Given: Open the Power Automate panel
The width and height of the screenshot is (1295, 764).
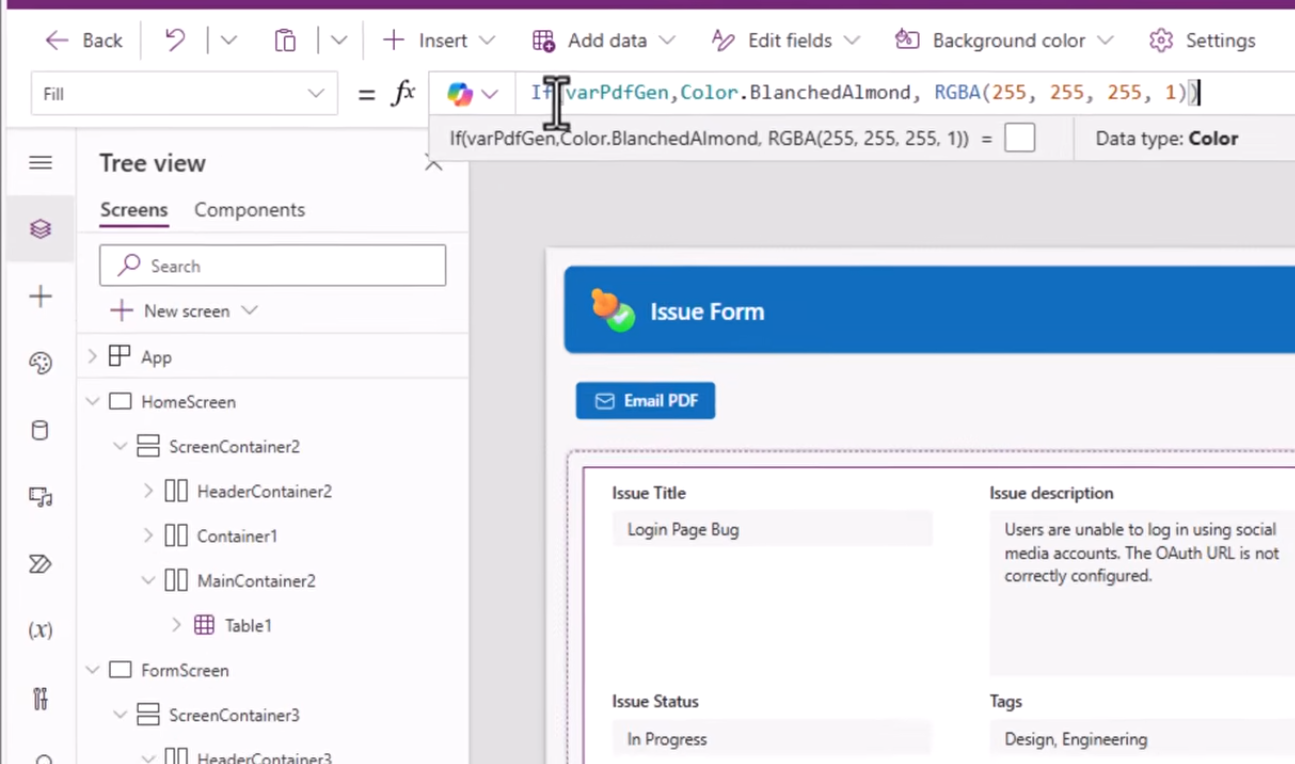Looking at the screenshot, I should tap(40, 564).
